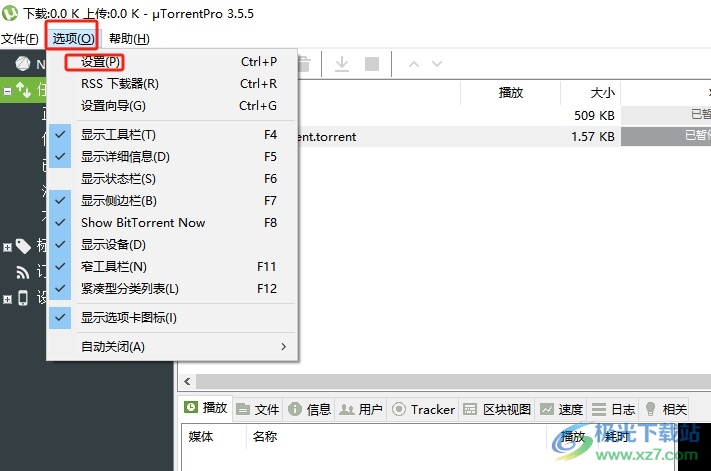711x471 pixels.
Task: Click scrollbar left arrow
Action: (x=187, y=382)
